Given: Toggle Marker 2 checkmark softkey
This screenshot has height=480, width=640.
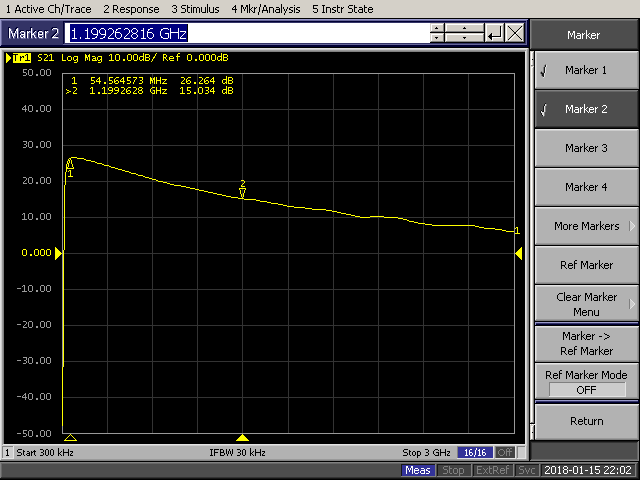Looking at the screenshot, I should (586, 109).
